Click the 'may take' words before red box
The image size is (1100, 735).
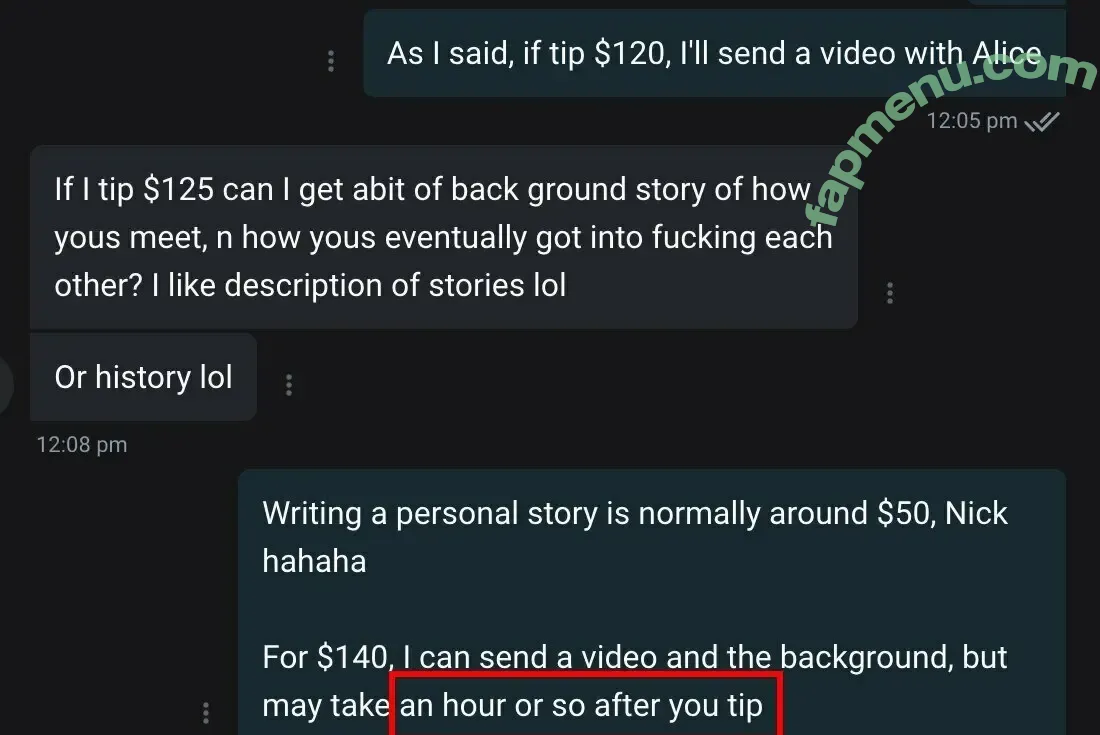[326, 706]
